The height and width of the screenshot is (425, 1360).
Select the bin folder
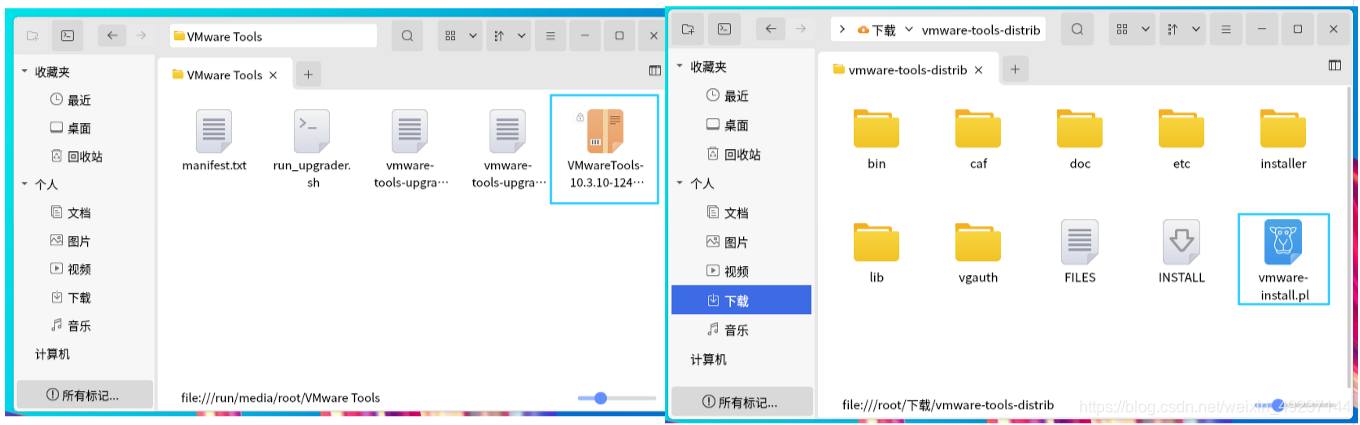877,139
